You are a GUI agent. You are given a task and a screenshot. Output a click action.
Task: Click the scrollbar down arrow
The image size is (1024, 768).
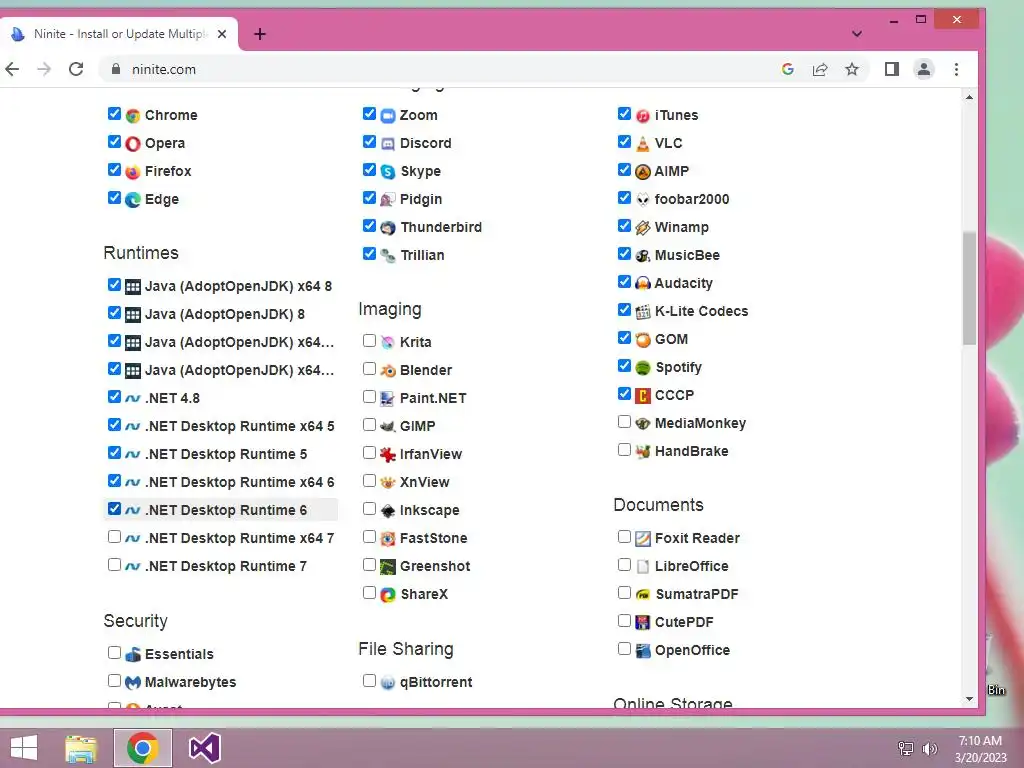969,699
